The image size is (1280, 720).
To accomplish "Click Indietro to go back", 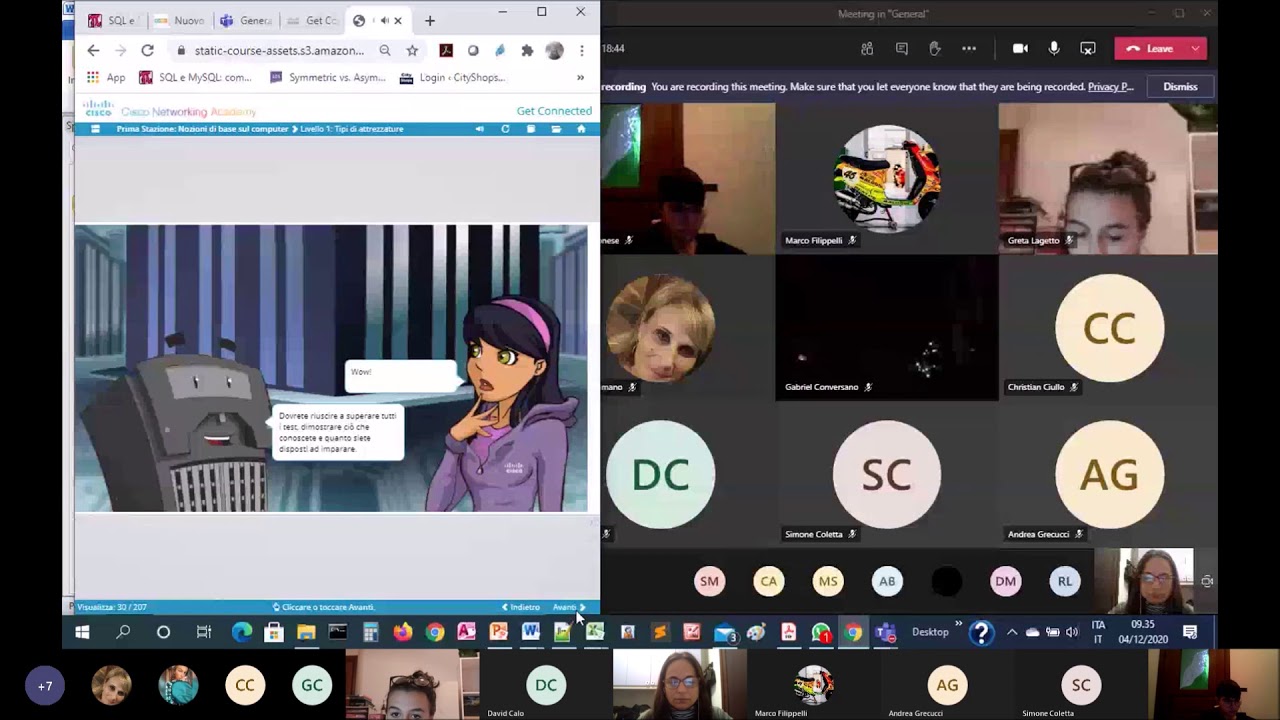I will pyautogui.click(x=521, y=607).
